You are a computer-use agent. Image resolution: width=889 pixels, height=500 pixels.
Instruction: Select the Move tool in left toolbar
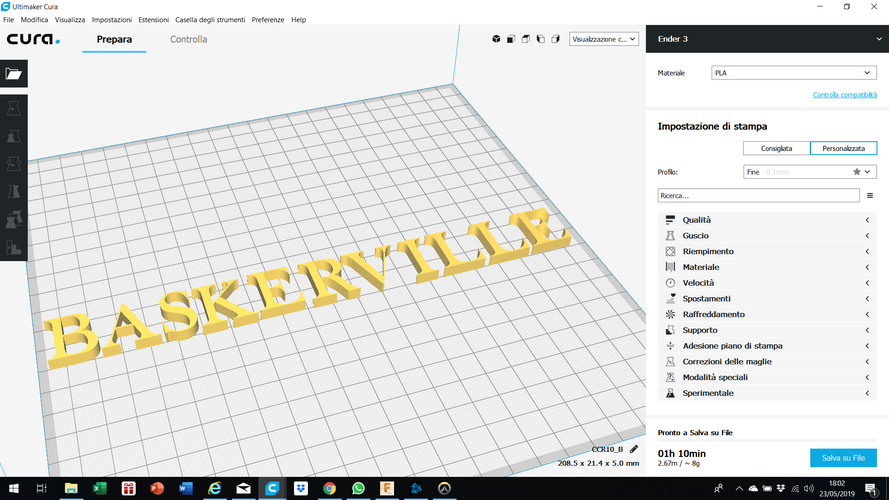point(14,108)
